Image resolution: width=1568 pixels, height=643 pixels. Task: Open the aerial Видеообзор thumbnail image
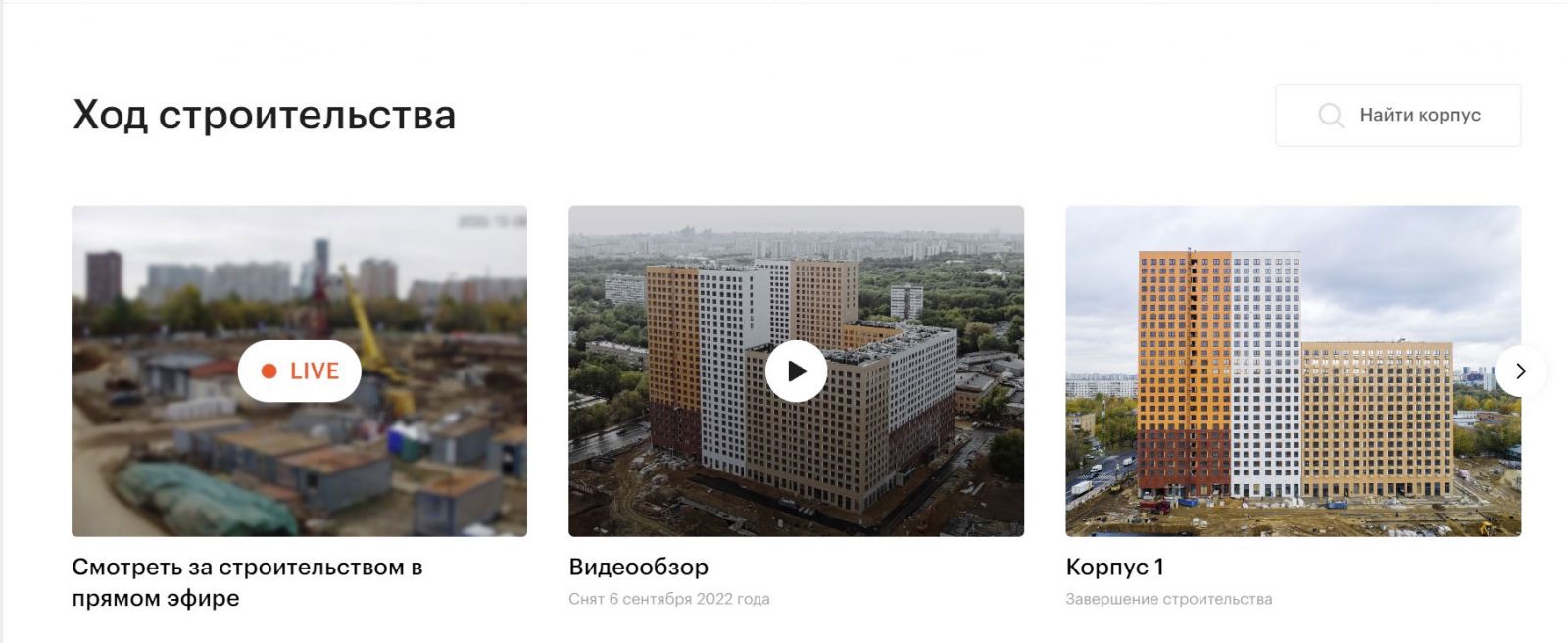[x=796, y=371]
